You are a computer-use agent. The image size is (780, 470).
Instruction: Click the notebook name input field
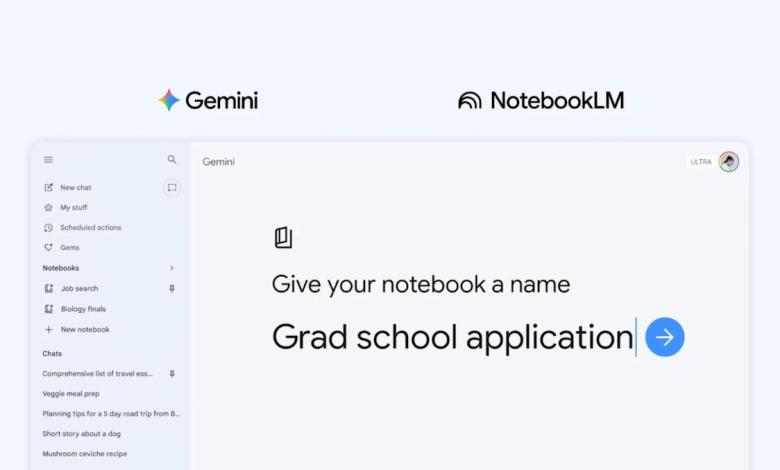coord(454,337)
